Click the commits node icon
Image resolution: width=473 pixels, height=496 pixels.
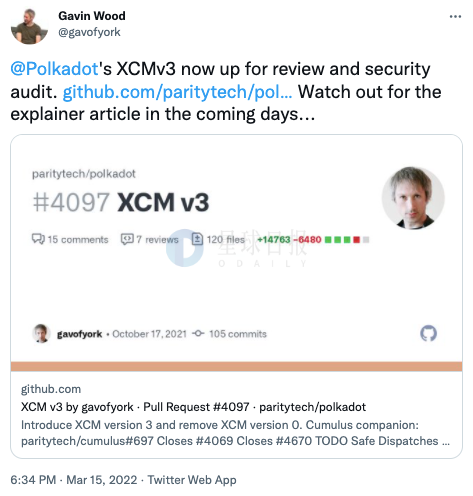pyautogui.click(x=198, y=333)
